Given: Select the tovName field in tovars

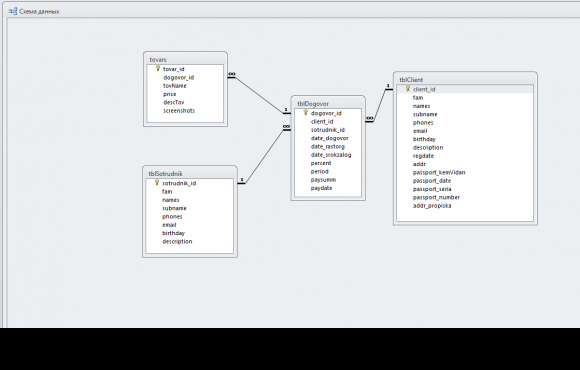Looking at the screenshot, I should [x=175, y=86].
